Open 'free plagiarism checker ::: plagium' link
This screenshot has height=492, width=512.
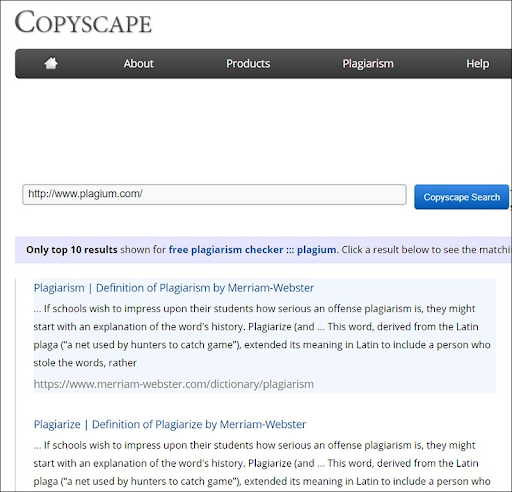click(252, 250)
